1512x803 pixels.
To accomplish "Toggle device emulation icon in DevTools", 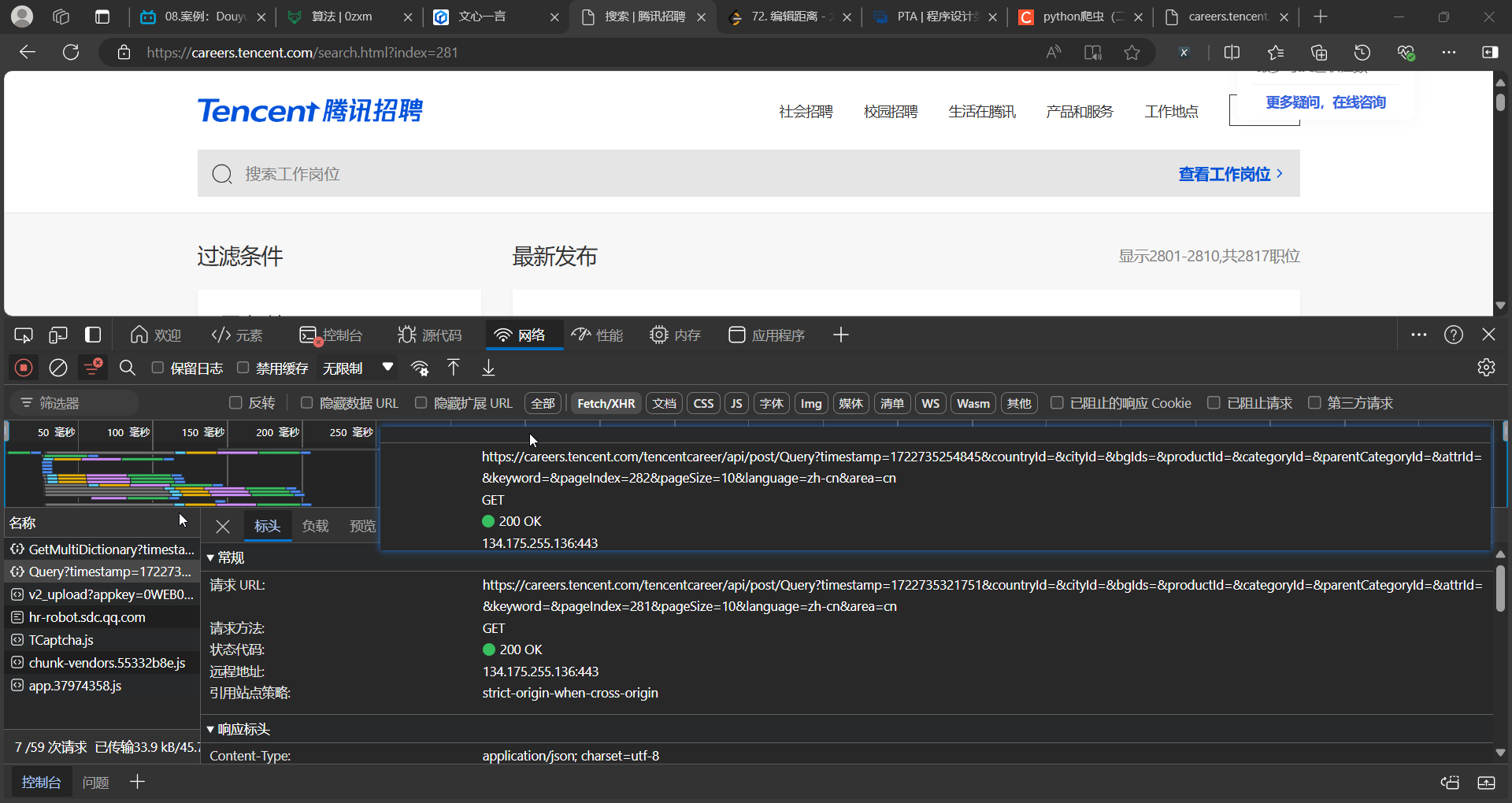I will (x=58, y=335).
